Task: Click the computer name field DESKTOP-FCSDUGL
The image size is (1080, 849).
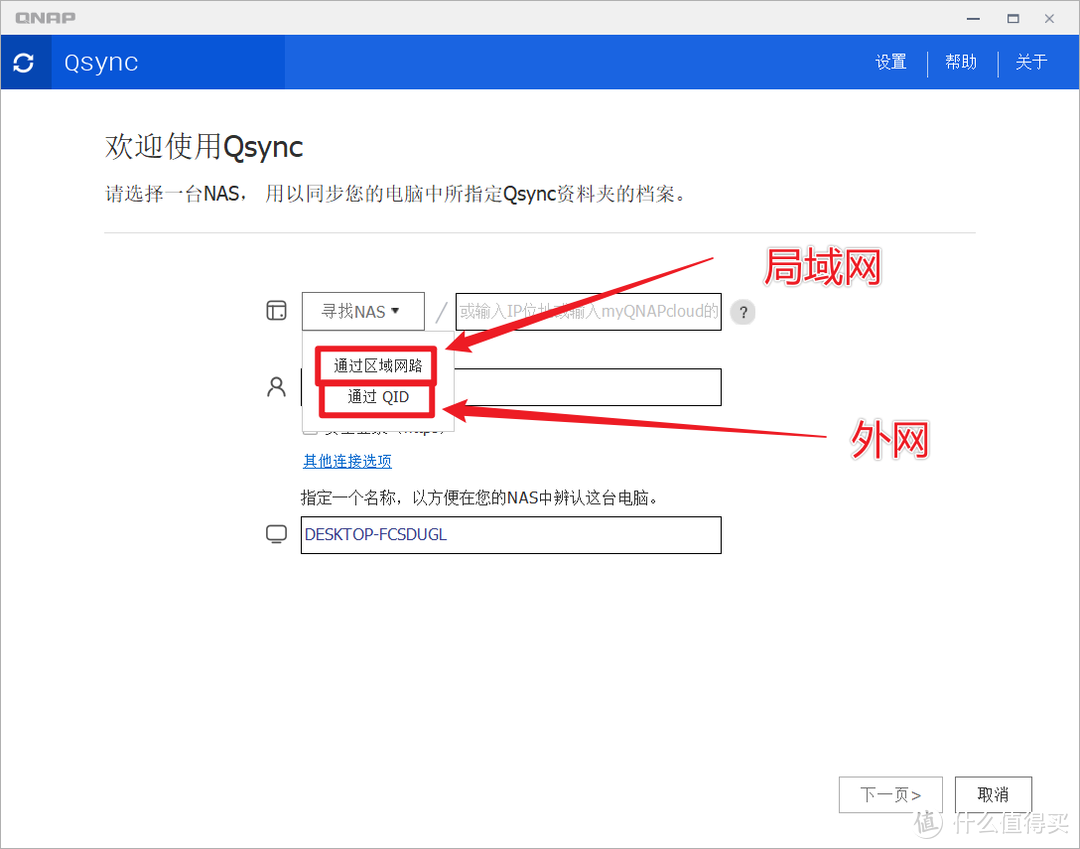Action: (511, 535)
